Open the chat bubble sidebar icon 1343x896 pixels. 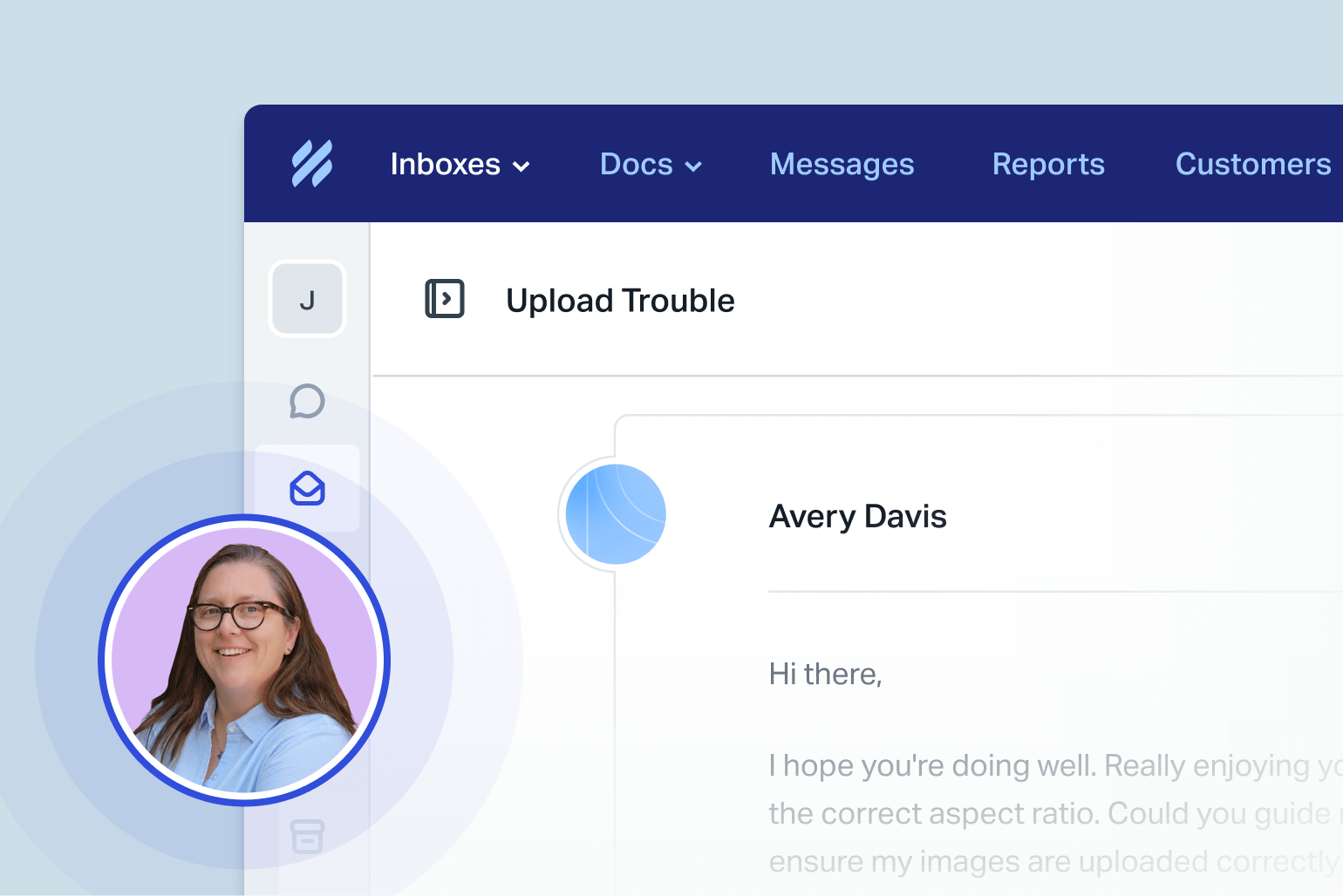click(307, 401)
